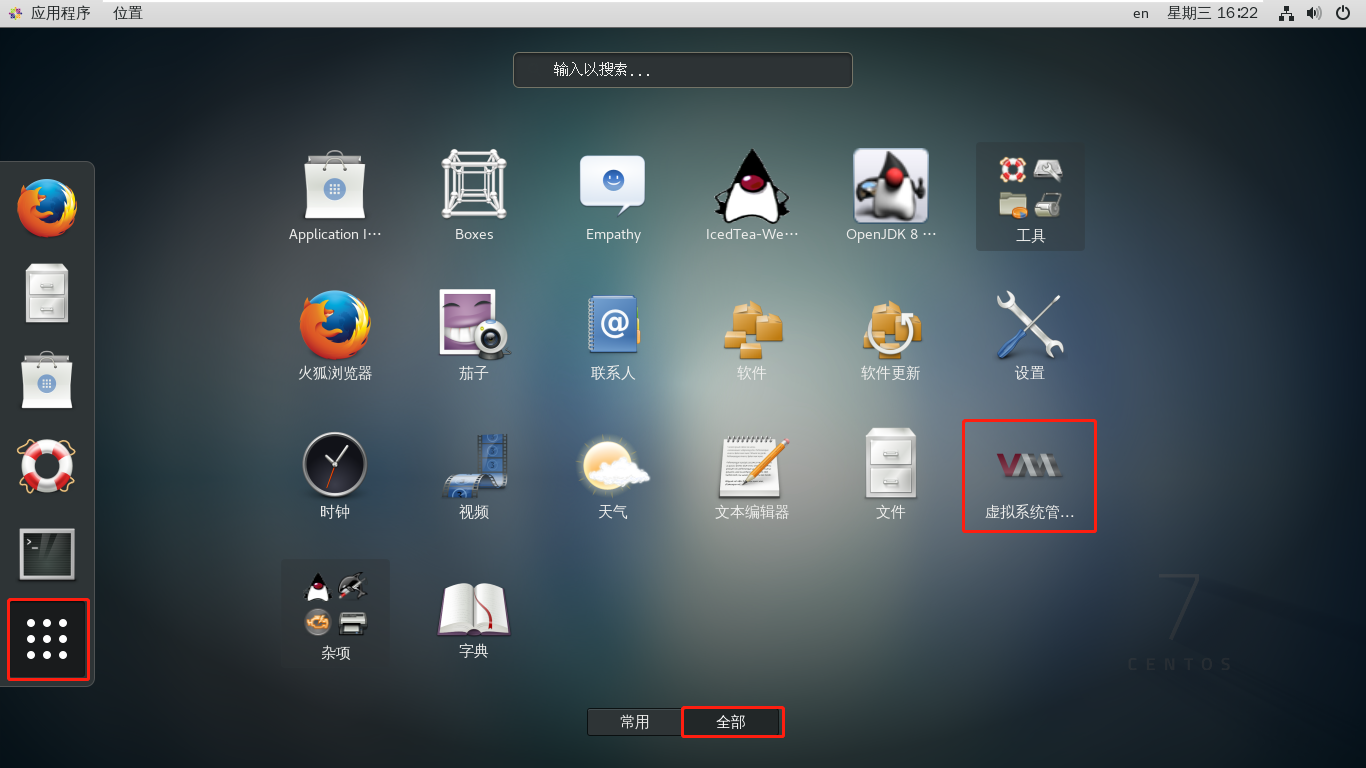Switch to the 全部 (All) view
The height and width of the screenshot is (768, 1366).
731,722
